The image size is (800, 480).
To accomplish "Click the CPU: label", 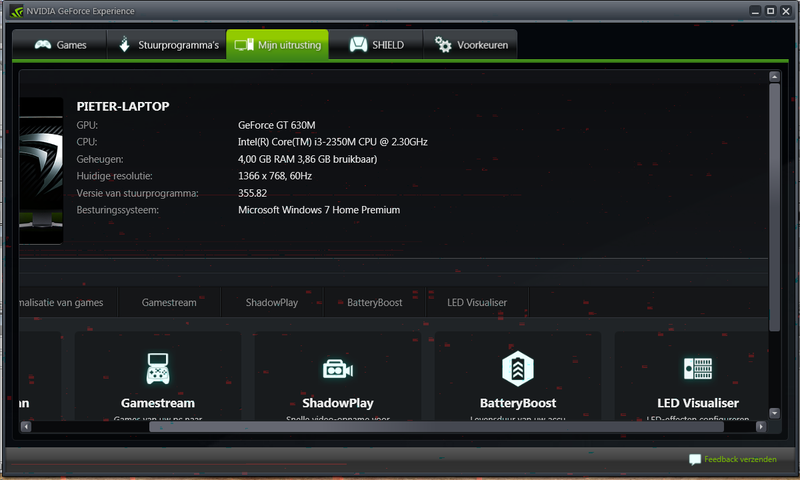I will tap(87, 142).
